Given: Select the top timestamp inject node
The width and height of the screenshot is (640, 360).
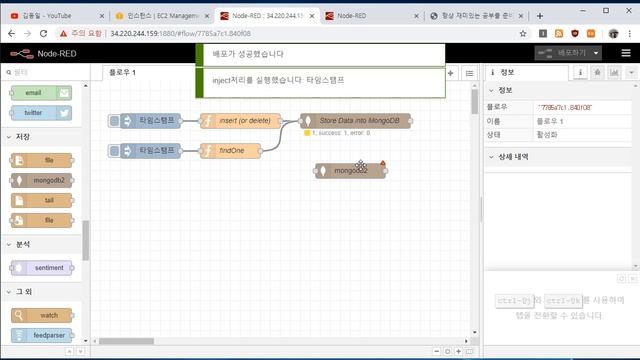Looking at the screenshot, I should (151, 121).
